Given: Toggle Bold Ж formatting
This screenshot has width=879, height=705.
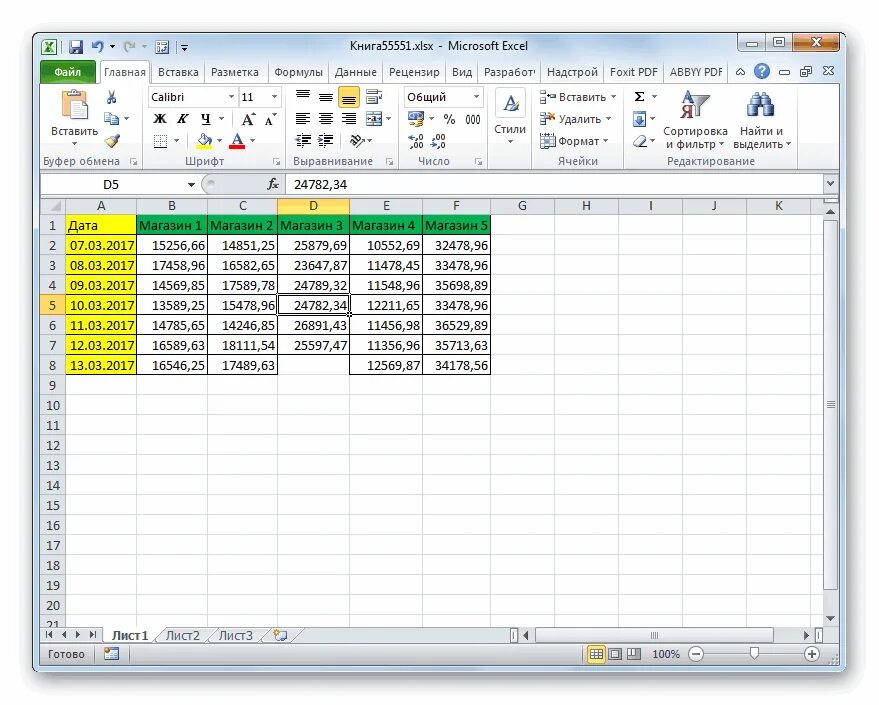Looking at the screenshot, I should tap(160, 119).
